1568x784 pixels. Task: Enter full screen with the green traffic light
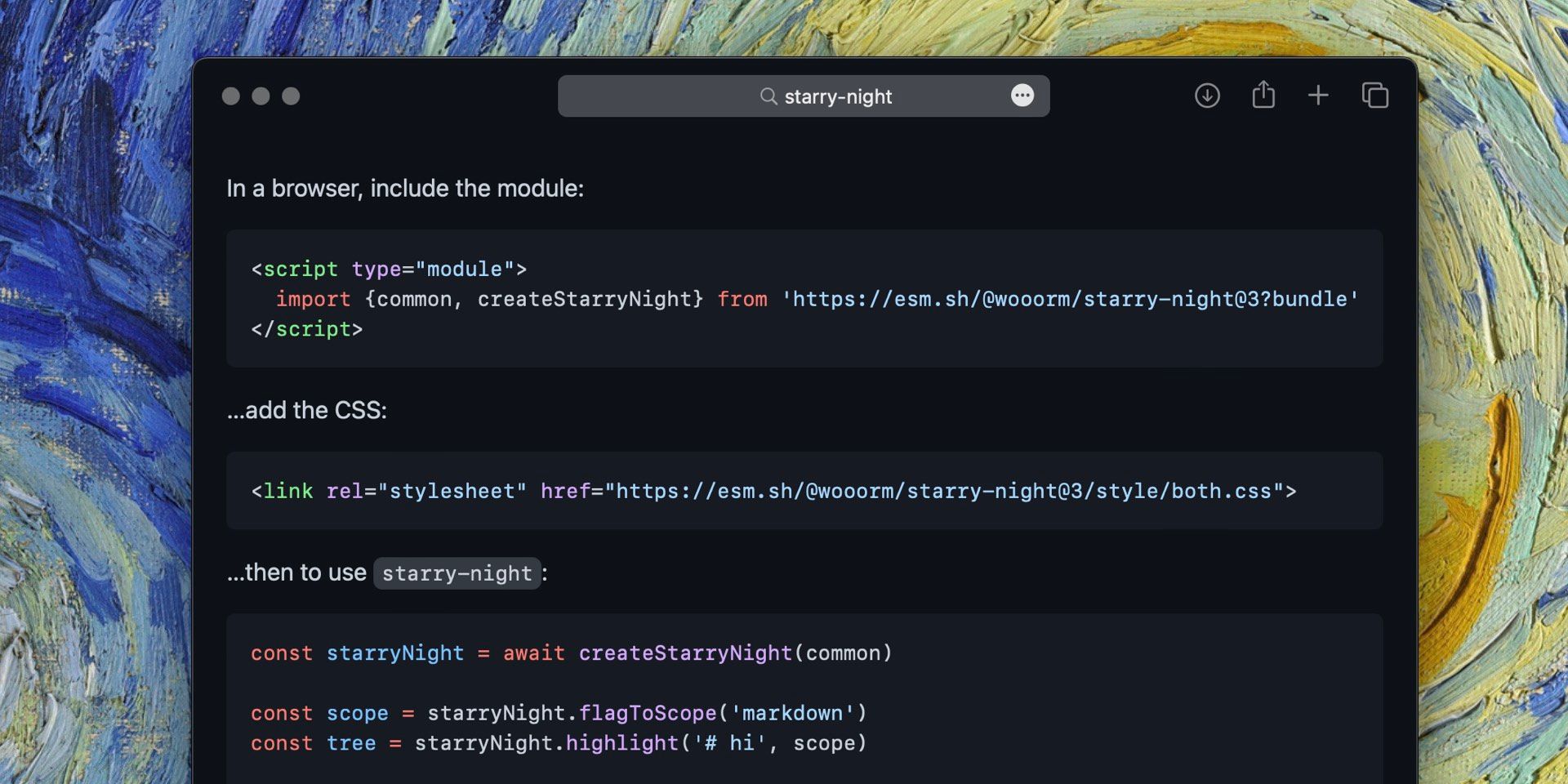tap(292, 96)
